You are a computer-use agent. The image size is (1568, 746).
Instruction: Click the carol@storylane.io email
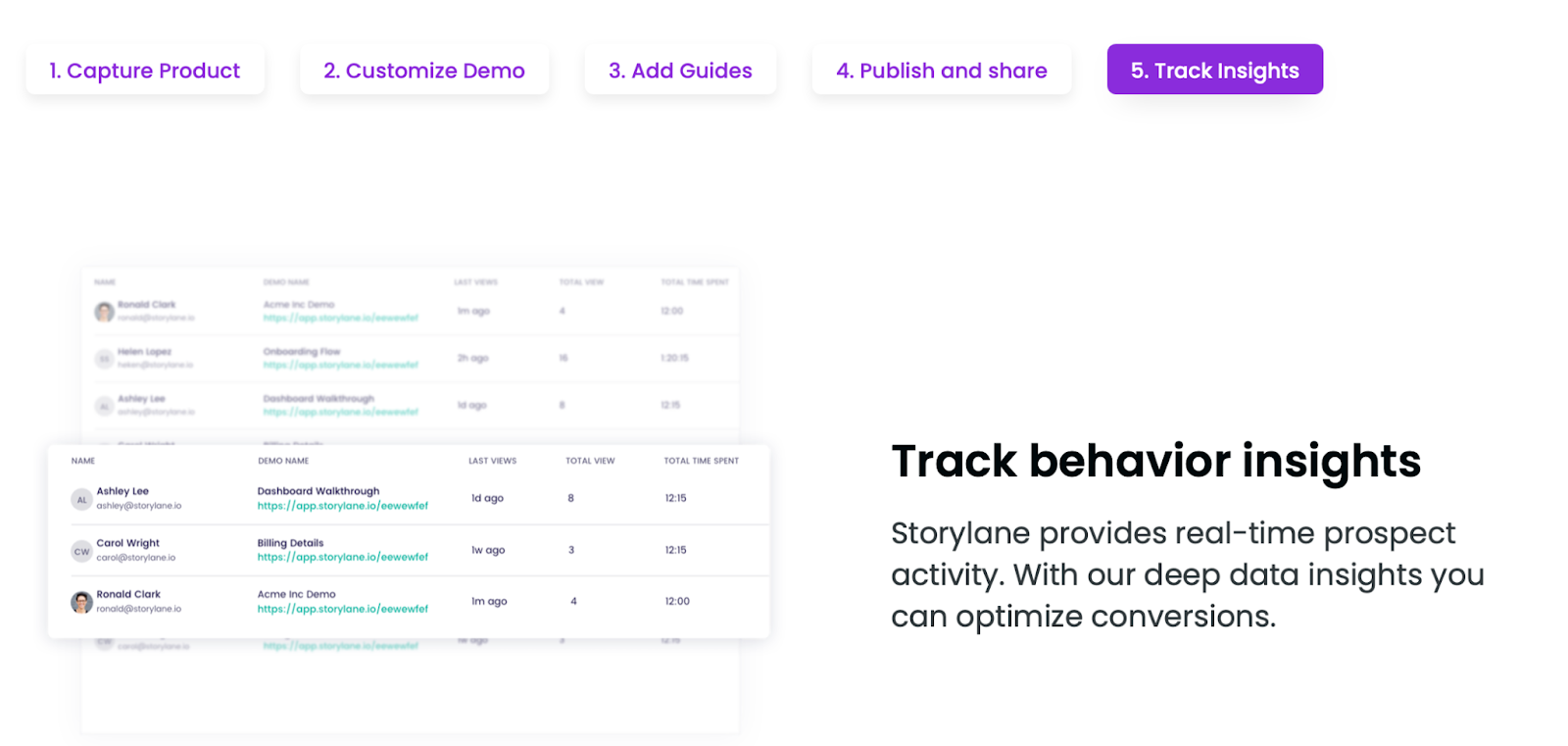click(136, 558)
